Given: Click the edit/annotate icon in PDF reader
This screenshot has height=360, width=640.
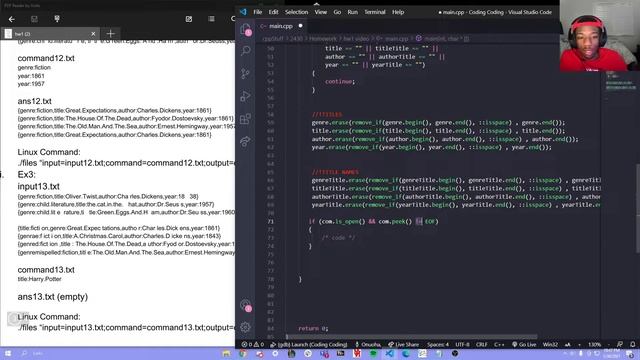Looking at the screenshot, I should click(x=189, y=19).
